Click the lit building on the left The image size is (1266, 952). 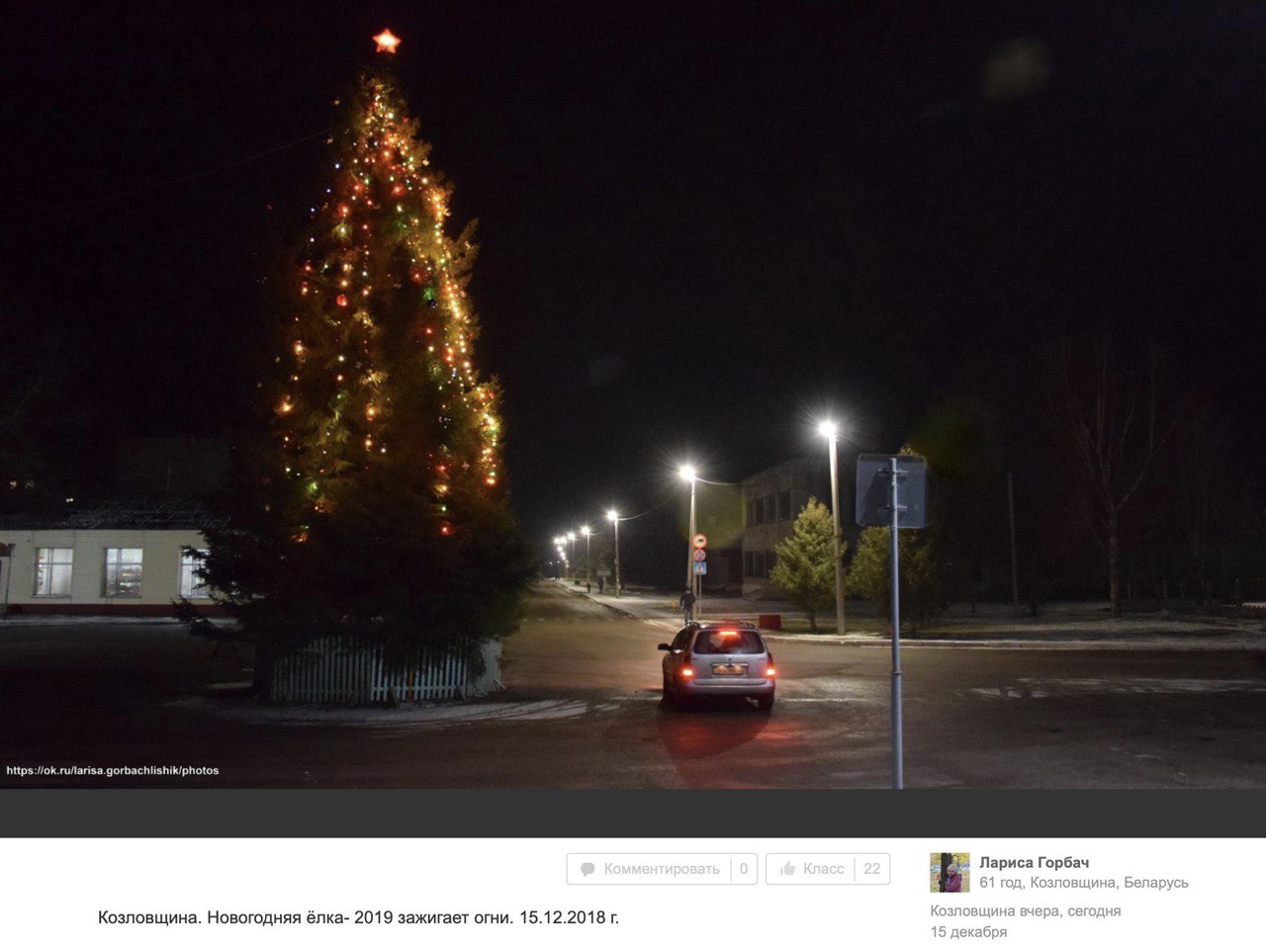[107, 571]
